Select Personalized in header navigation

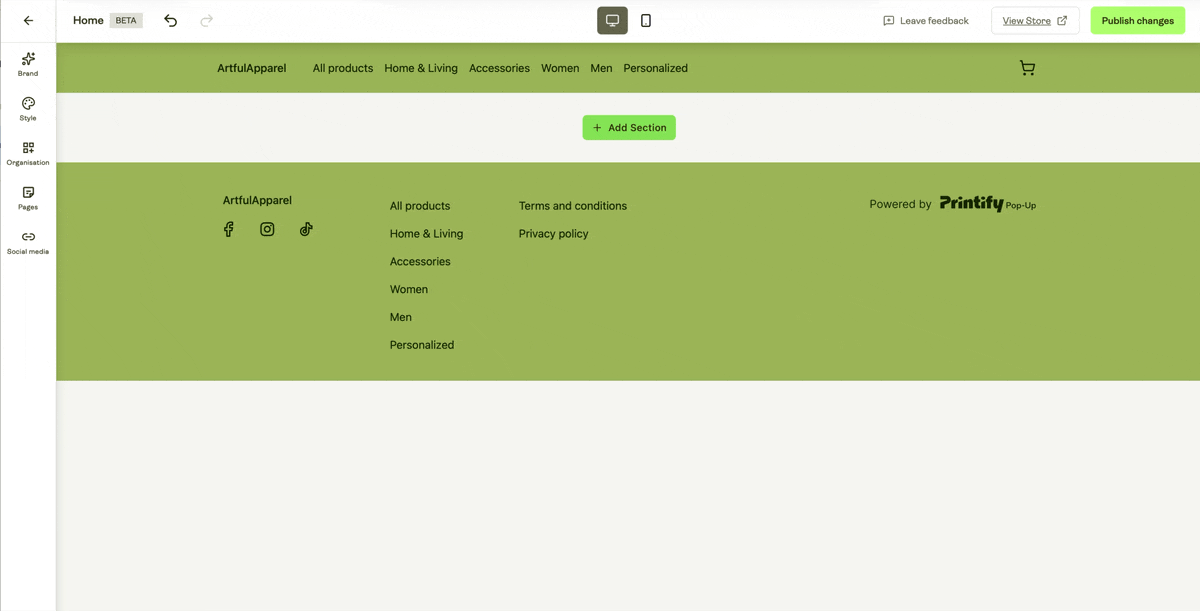click(655, 68)
